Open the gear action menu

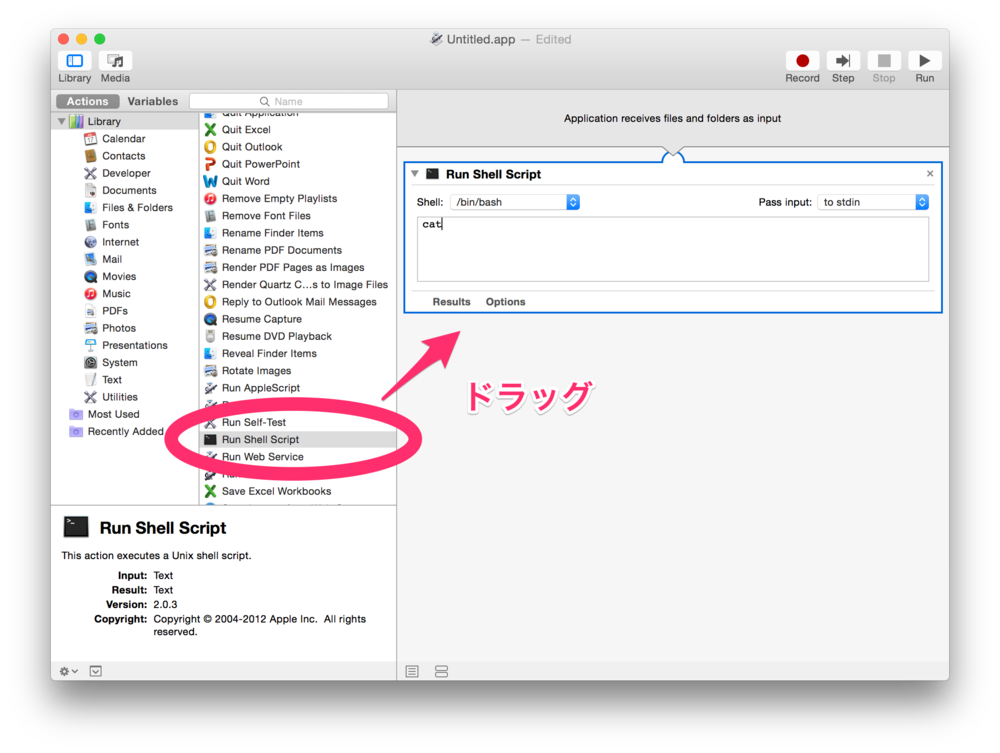pos(68,671)
